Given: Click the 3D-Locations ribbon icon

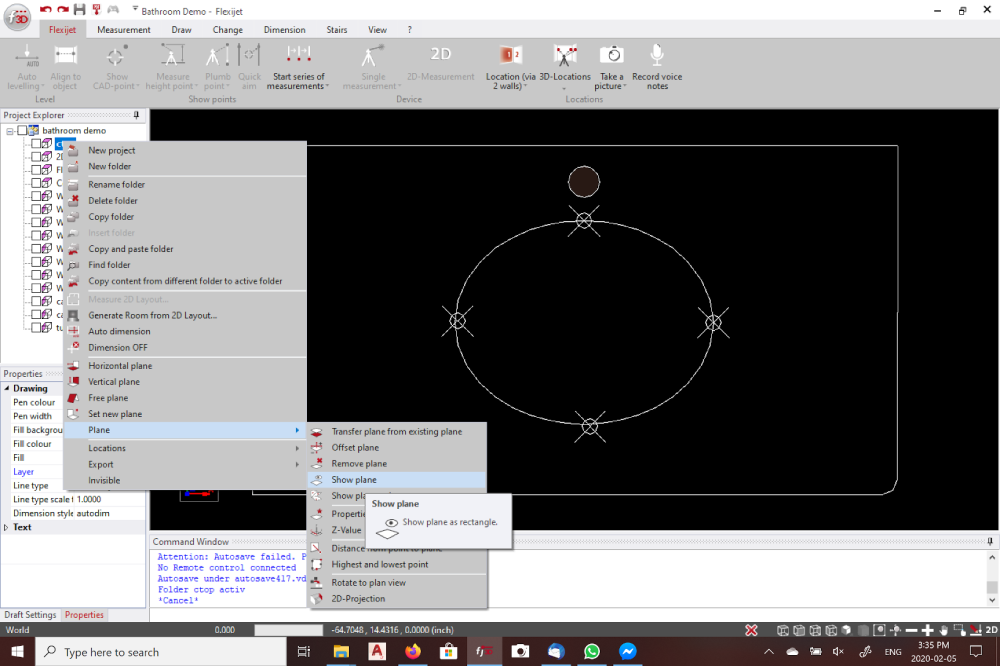Looking at the screenshot, I should [x=565, y=56].
